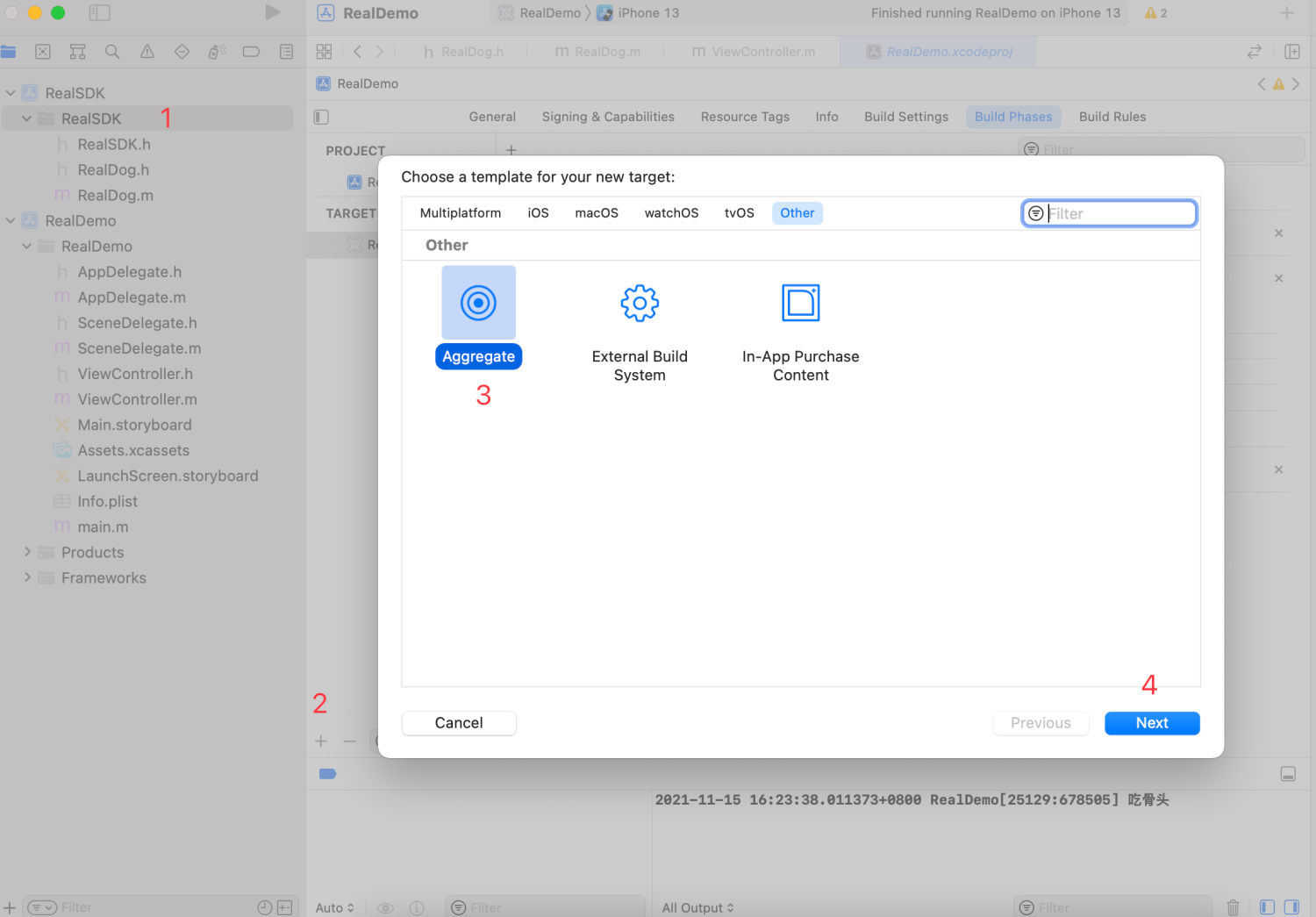
Task: Click the Cancel button
Action: pos(459,723)
